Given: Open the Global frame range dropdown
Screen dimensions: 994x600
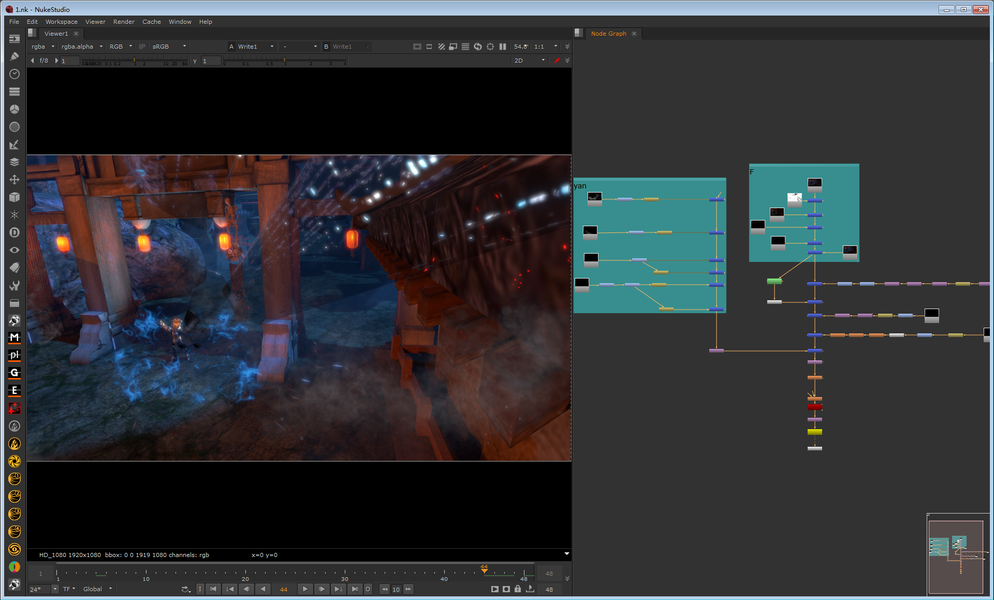Looking at the screenshot, I should [97, 589].
